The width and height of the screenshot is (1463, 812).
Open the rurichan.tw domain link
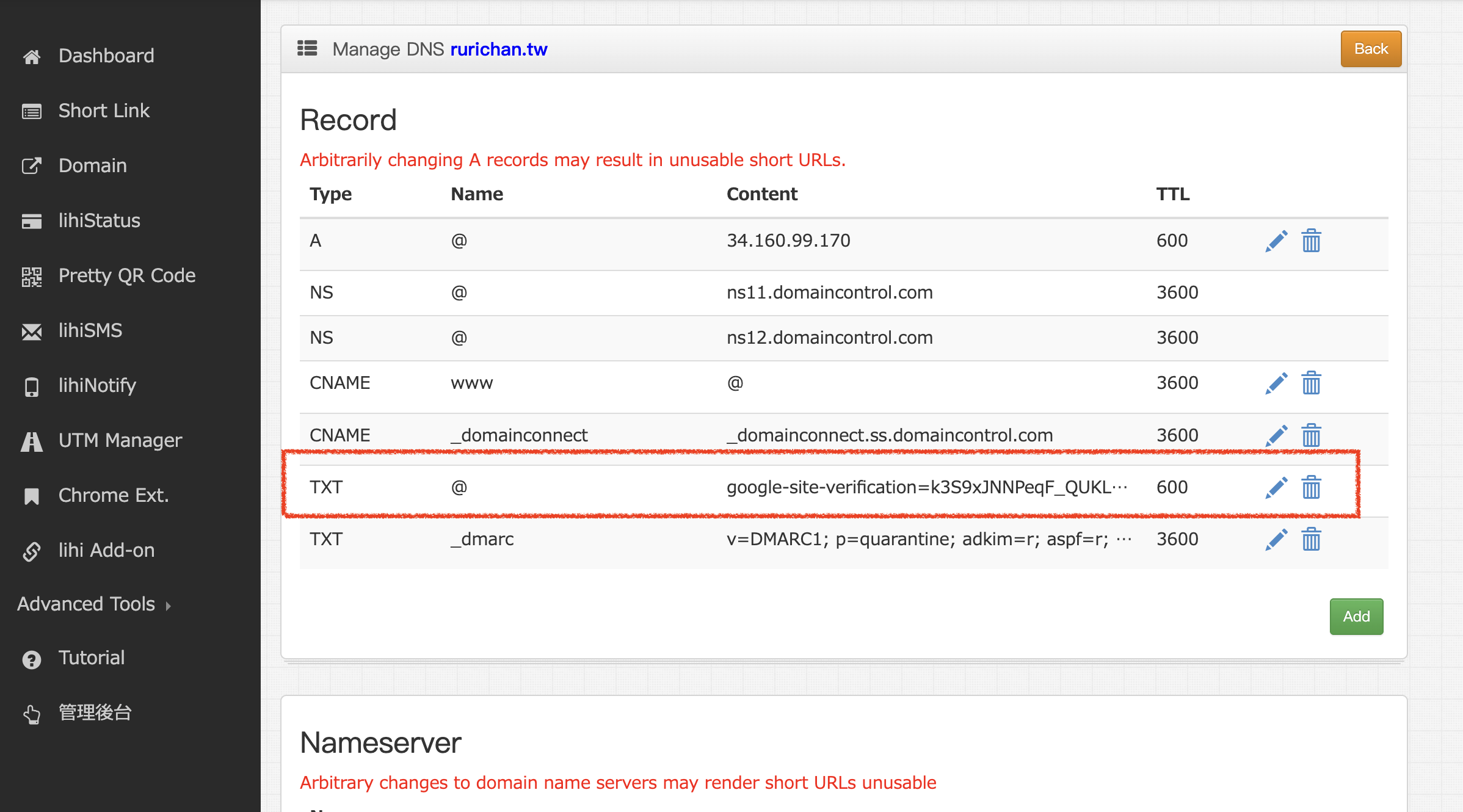498,49
